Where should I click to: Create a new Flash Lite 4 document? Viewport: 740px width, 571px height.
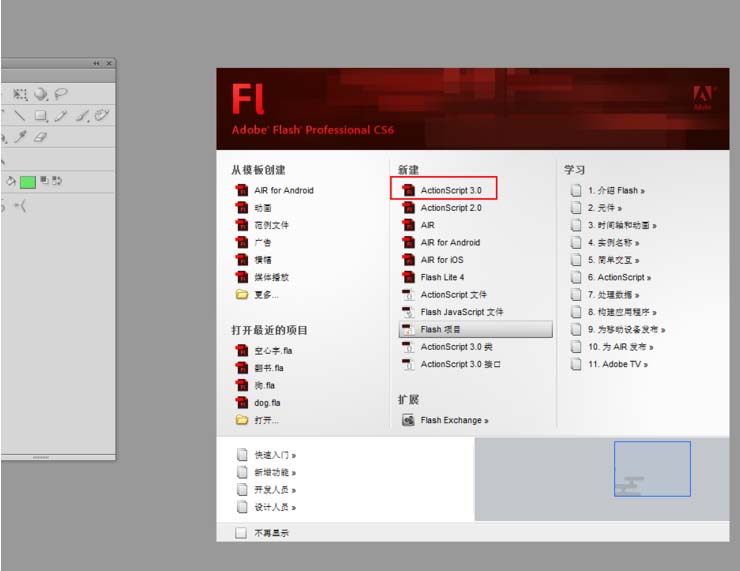click(x=433, y=277)
